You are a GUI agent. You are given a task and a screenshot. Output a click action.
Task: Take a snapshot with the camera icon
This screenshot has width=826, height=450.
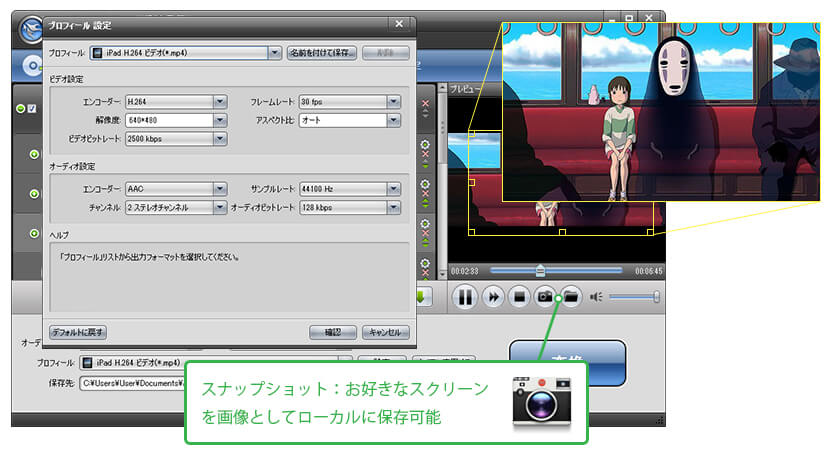click(x=545, y=297)
